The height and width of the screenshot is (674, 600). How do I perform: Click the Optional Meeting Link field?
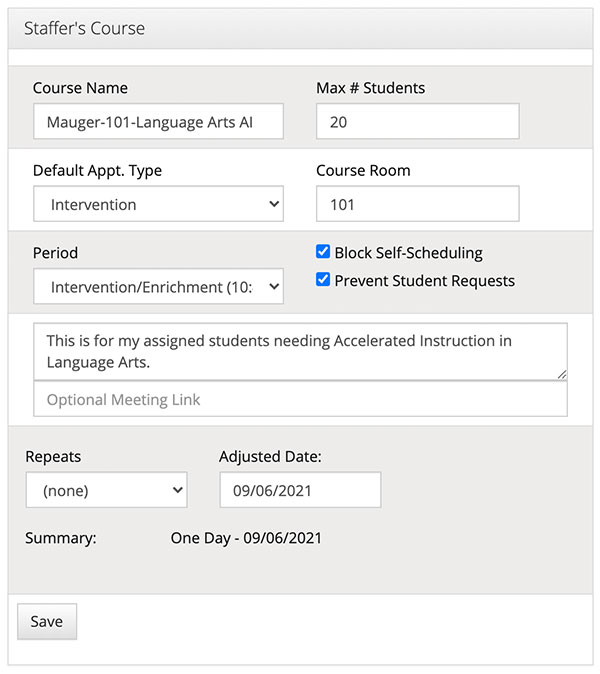coord(300,399)
